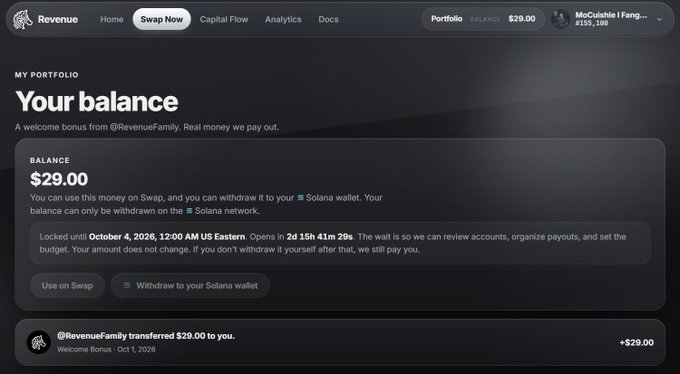Click the 'October 4, 2026, 12:00 AM US Eastern' date
The height and width of the screenshot is (374, 680).
pyautogui.click(x=167, y=237)
